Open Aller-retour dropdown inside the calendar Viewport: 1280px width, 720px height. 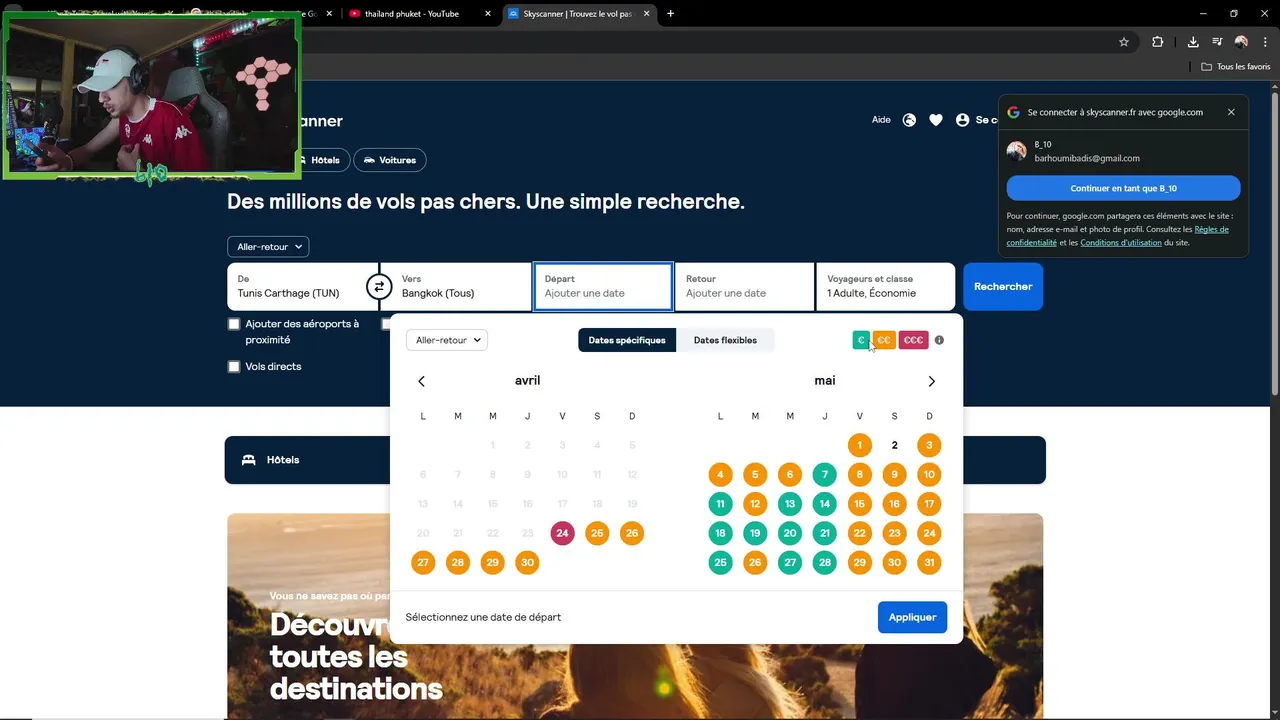pyautogui.click(x=447, y=340)
